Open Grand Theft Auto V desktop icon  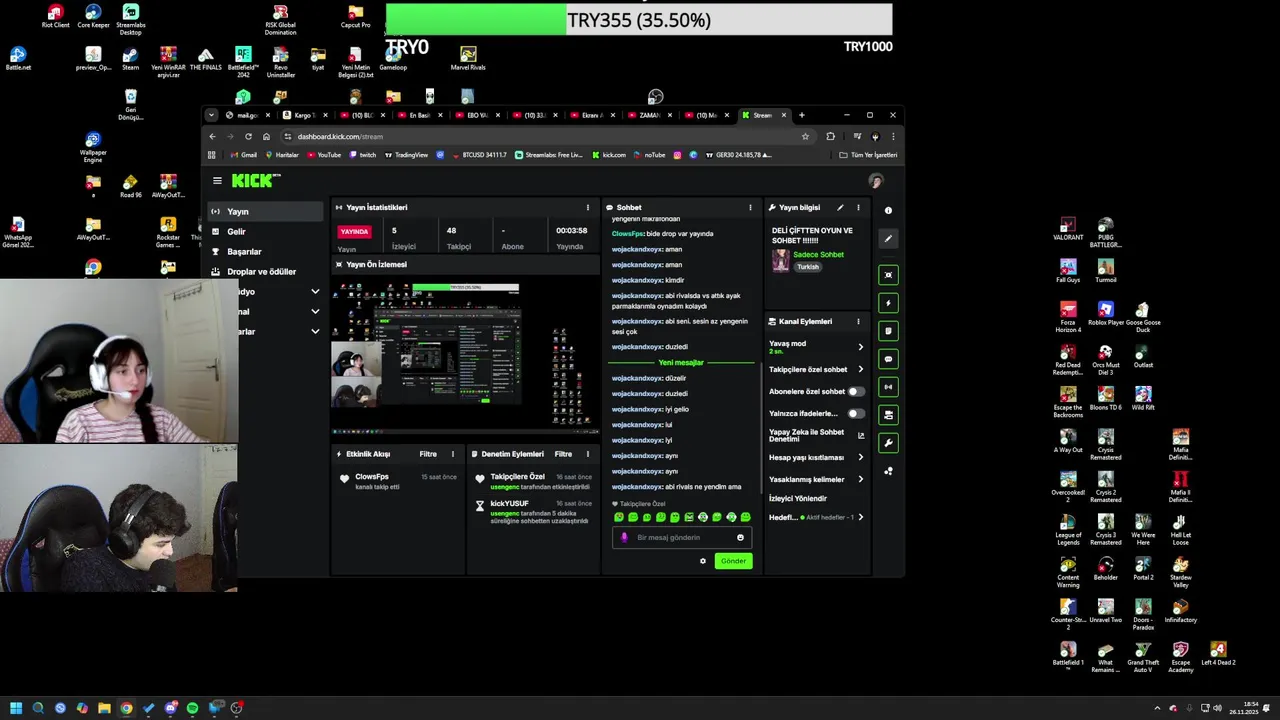click(x=1143, y=655)
